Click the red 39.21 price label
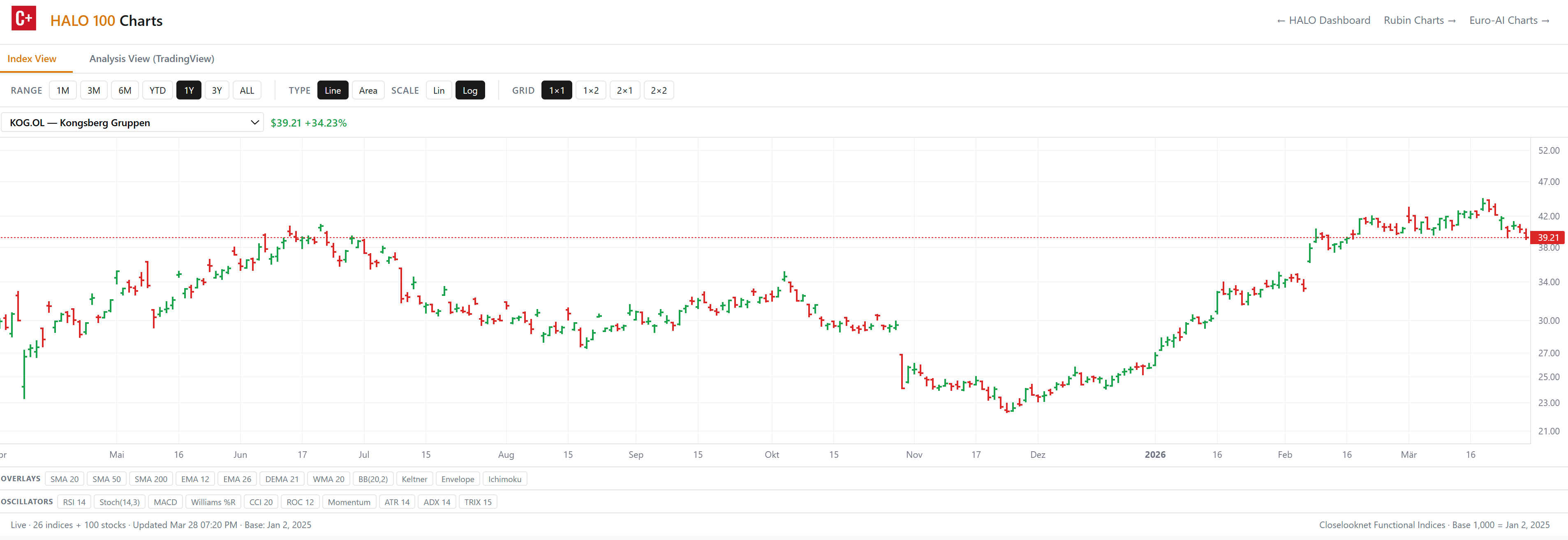The width and height of the screenshot is (1568, 540). (1547, 238)
